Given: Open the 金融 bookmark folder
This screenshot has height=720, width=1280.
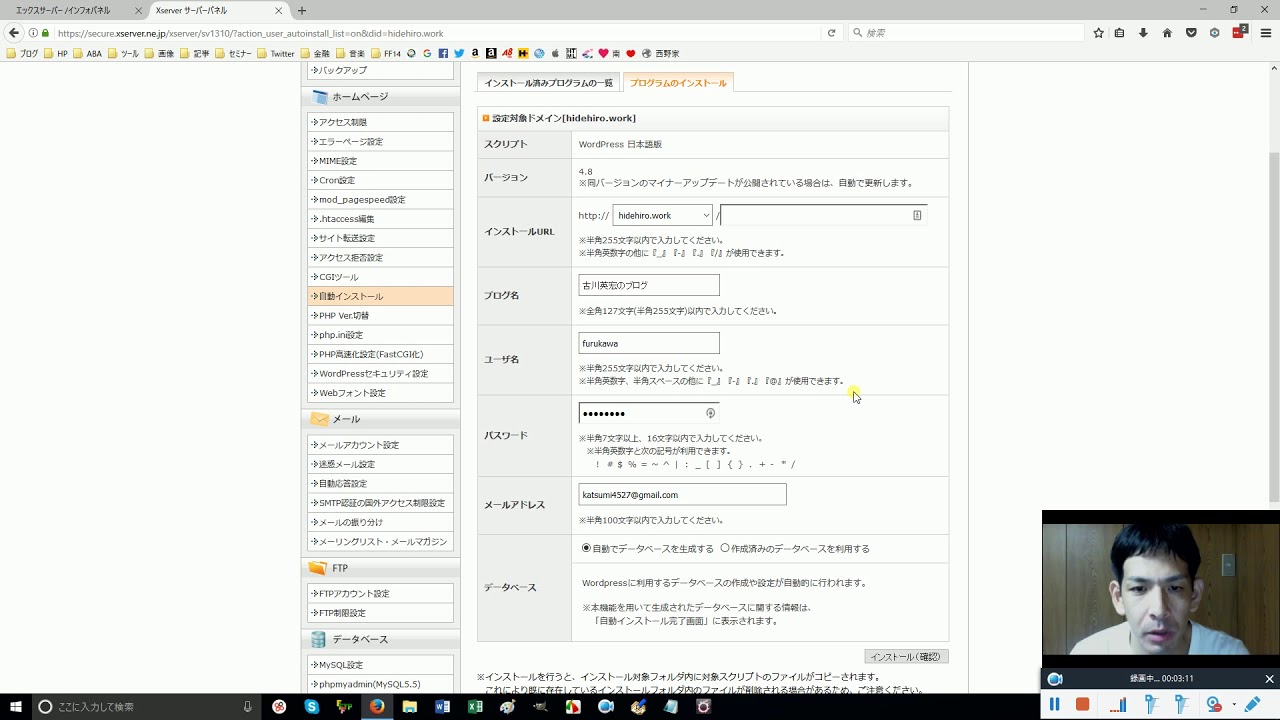Looking at the screenshot, I should tap(315, 53).
